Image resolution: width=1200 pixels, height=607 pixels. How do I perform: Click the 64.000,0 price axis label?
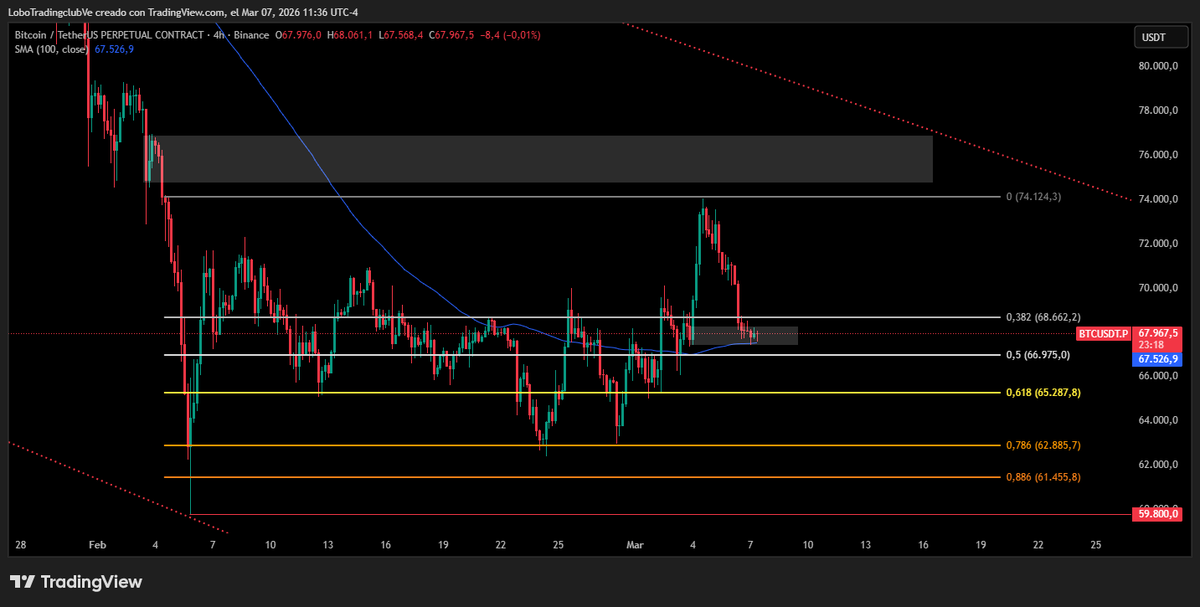coord(1158,420)
